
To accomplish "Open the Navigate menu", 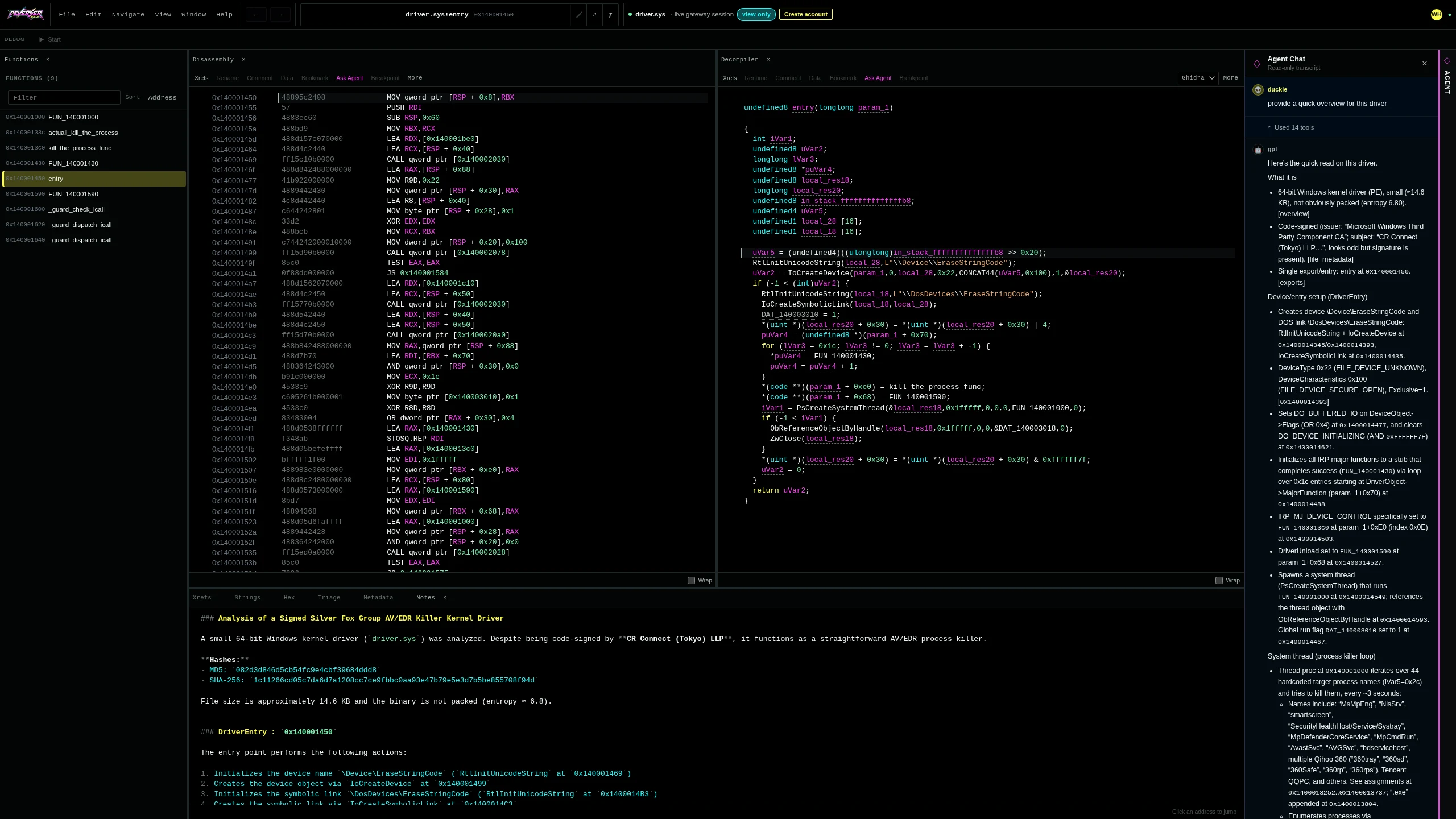I will point(128,15).
